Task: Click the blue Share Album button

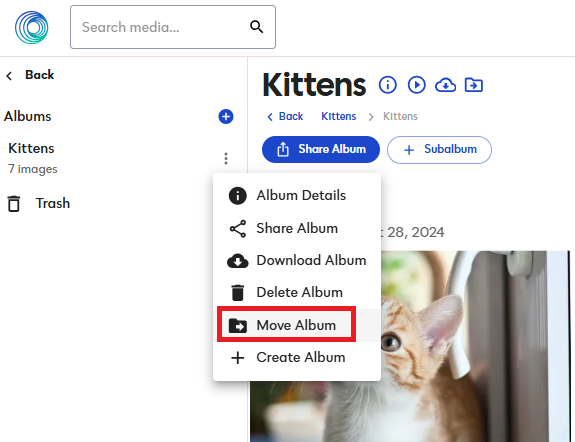Action: [x=321, y=150]
